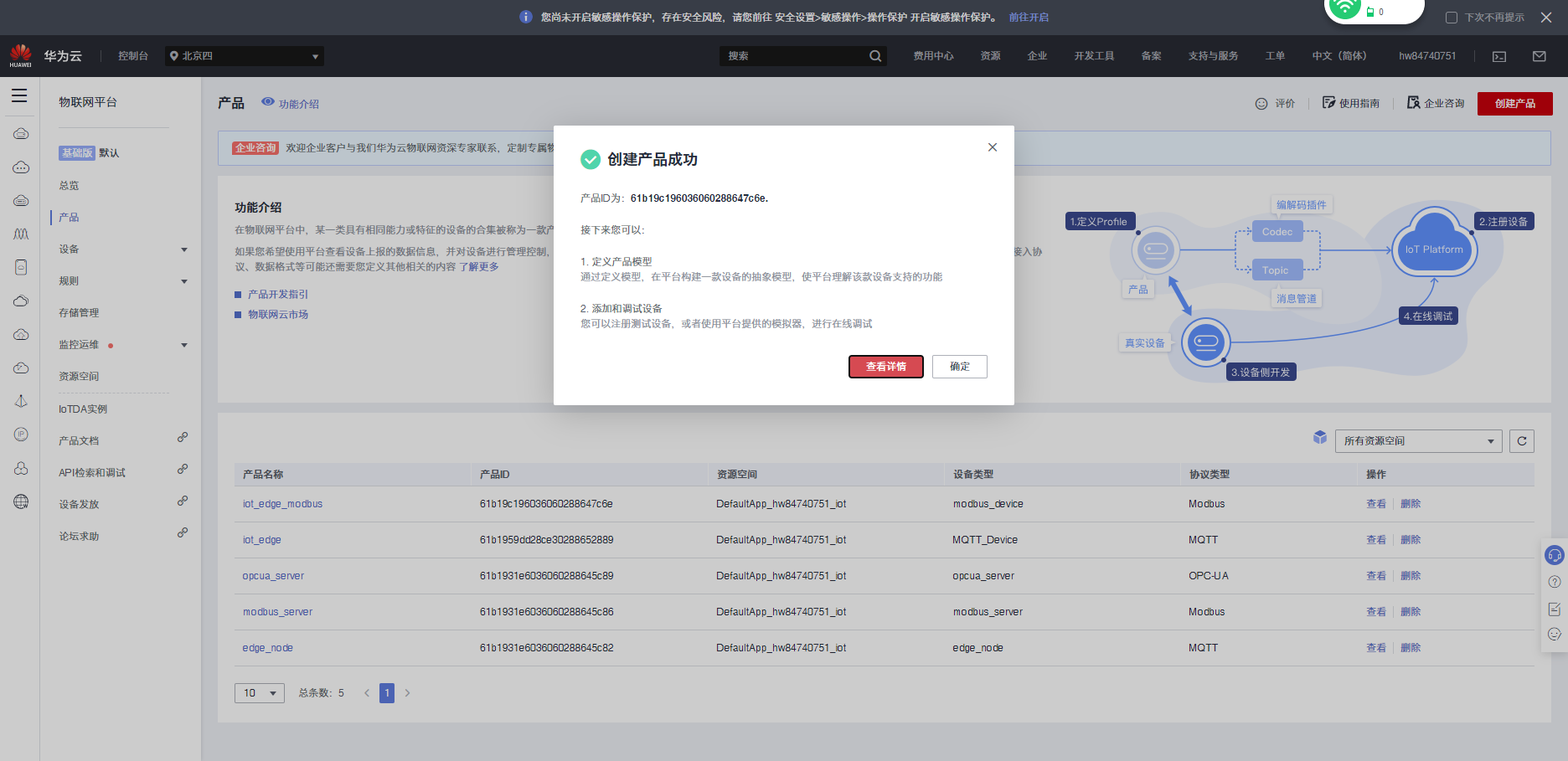1568x761 pixels.
Task: Open the mail message icon in header
Action: point(1540,56)
